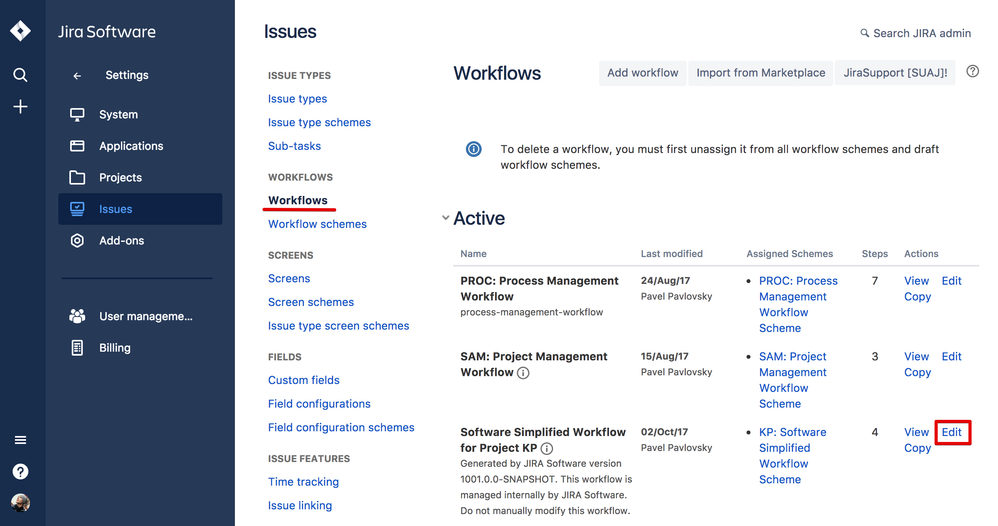Copy the PROC: Process Management Workflow
This screenshot has height=526, width=998.
pyautogui.click(x=917, y=297)
